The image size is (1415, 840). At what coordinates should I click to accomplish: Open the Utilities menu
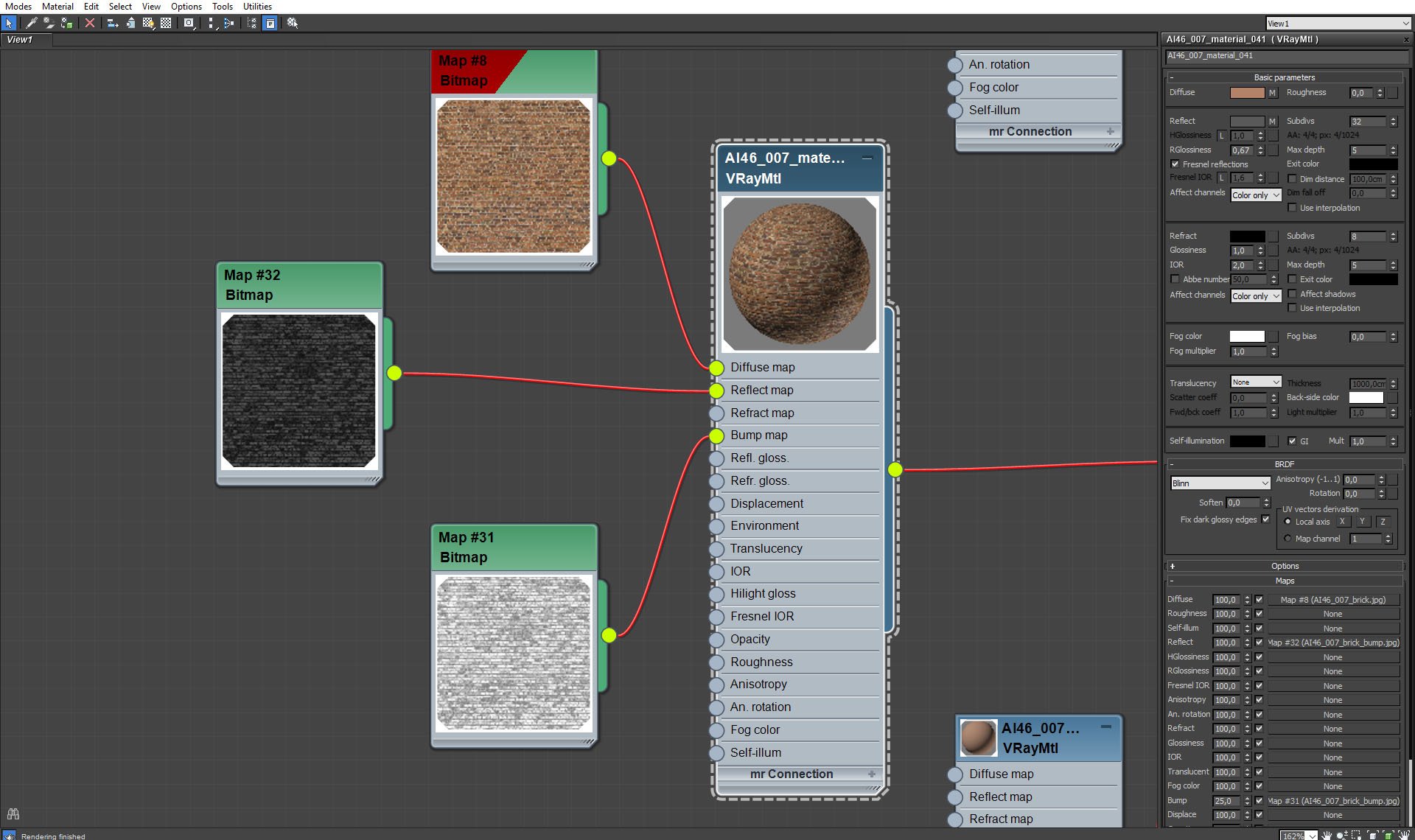[x=257, y=7]
